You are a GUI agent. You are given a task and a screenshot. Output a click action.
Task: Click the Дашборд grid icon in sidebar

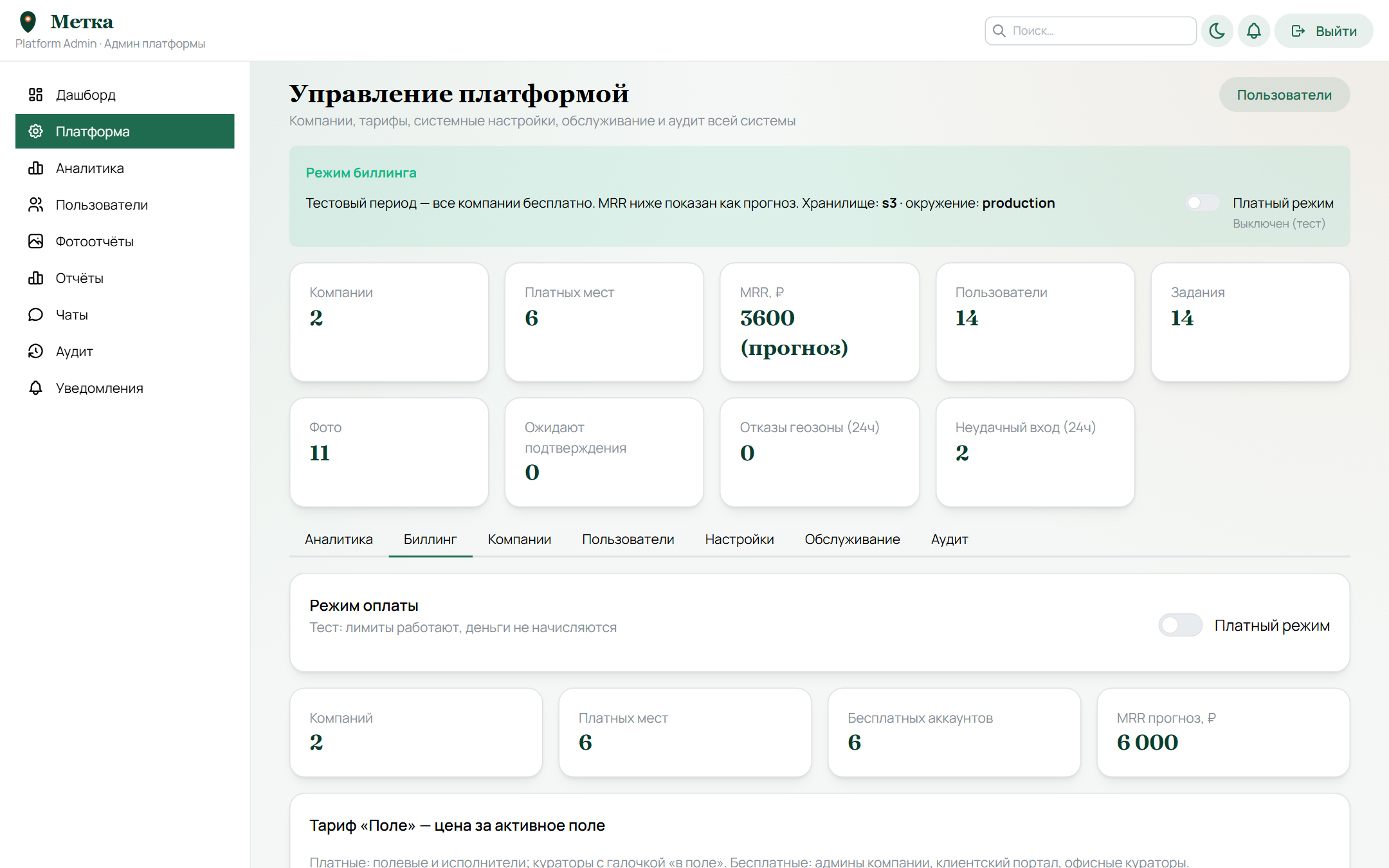(35, 95)
